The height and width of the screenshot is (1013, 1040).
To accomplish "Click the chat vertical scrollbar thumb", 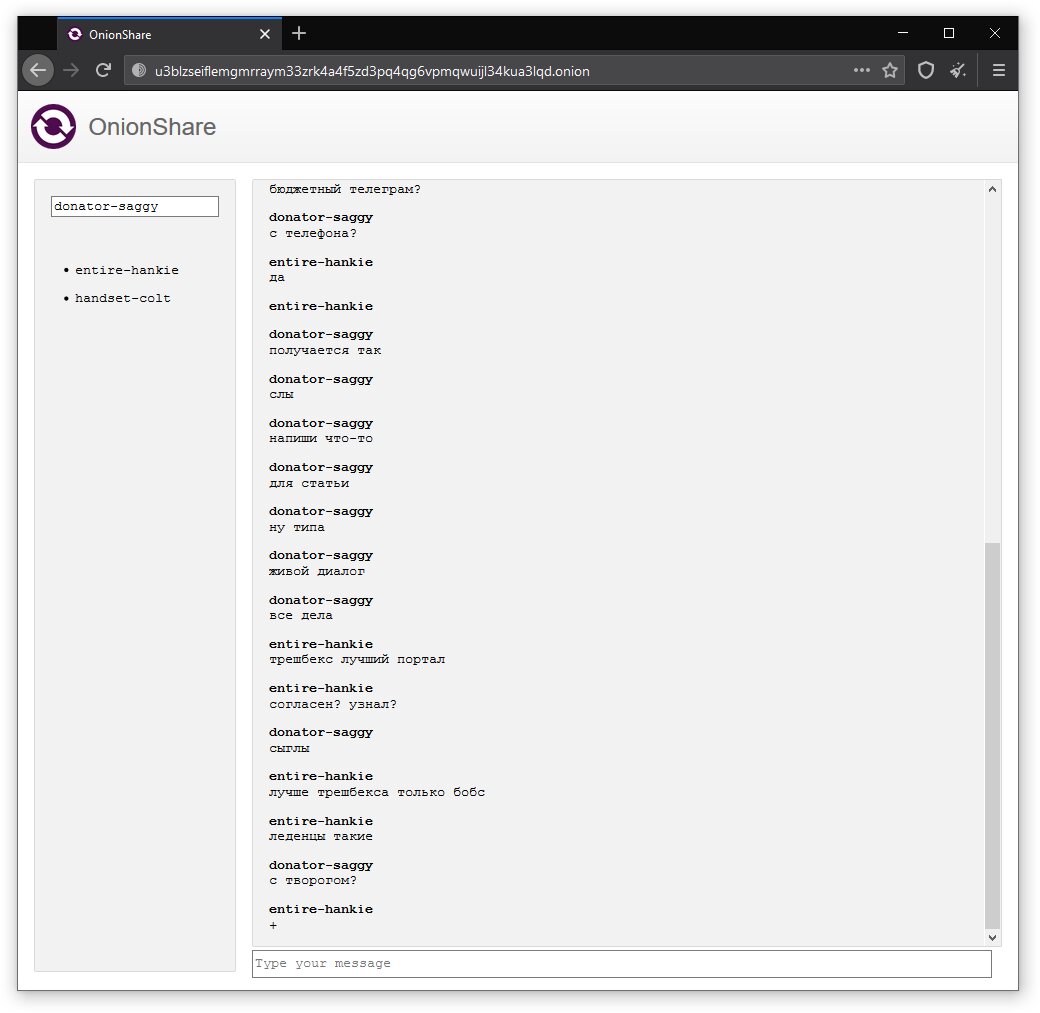I will coord(992,735).
